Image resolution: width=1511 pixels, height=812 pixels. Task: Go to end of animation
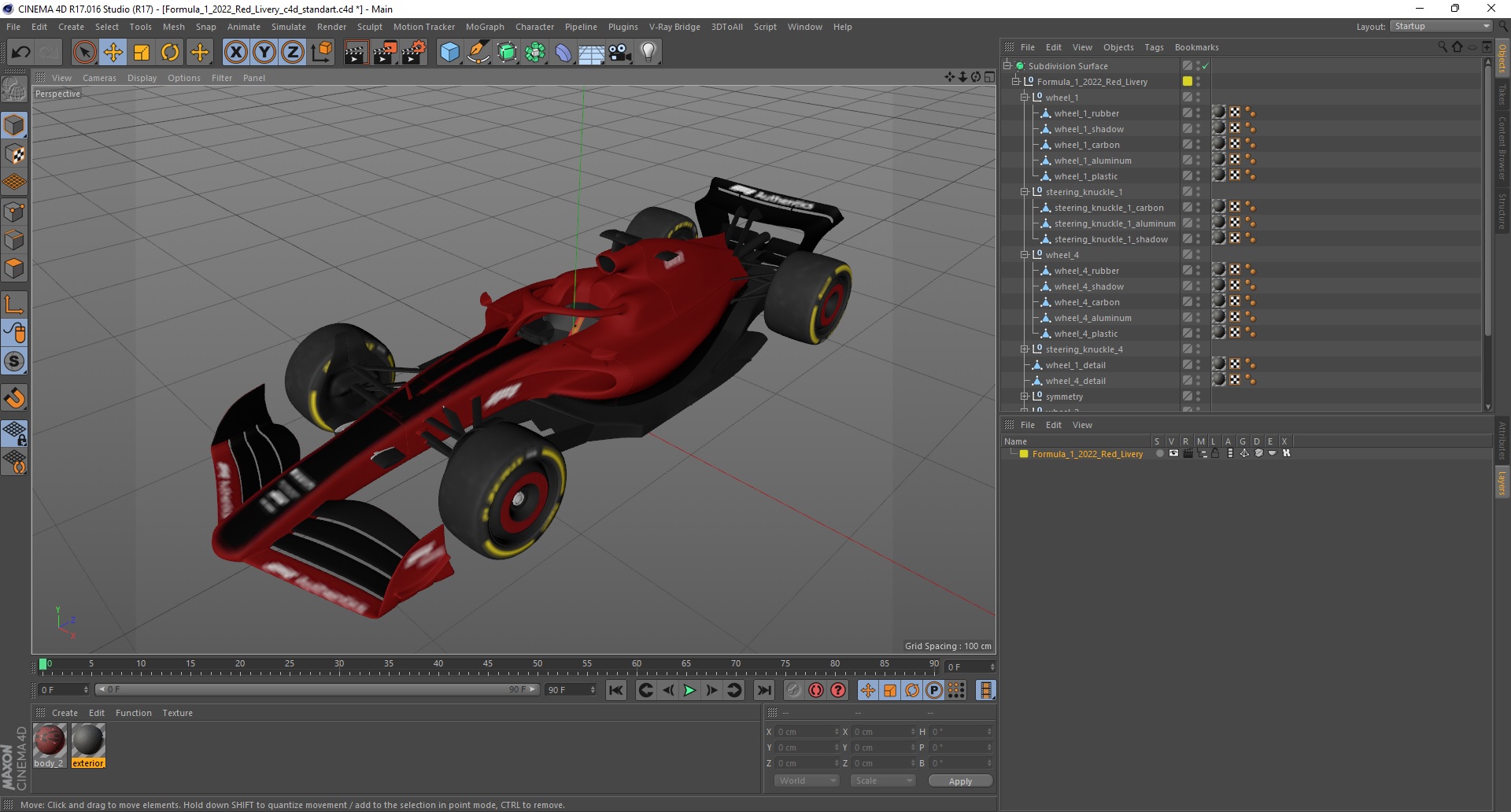(x=763, y=690)
